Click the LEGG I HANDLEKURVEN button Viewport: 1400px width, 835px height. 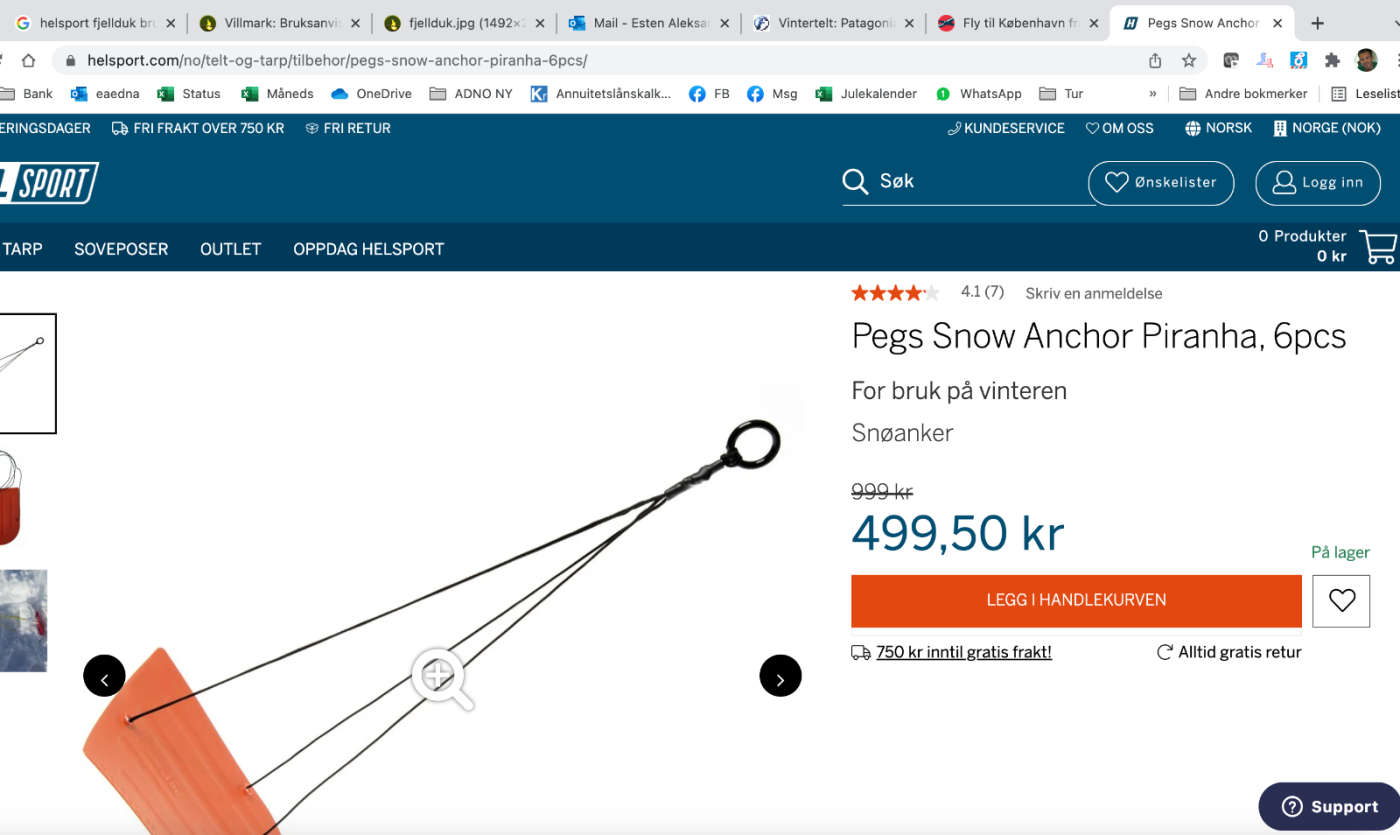click(1075, 600)
